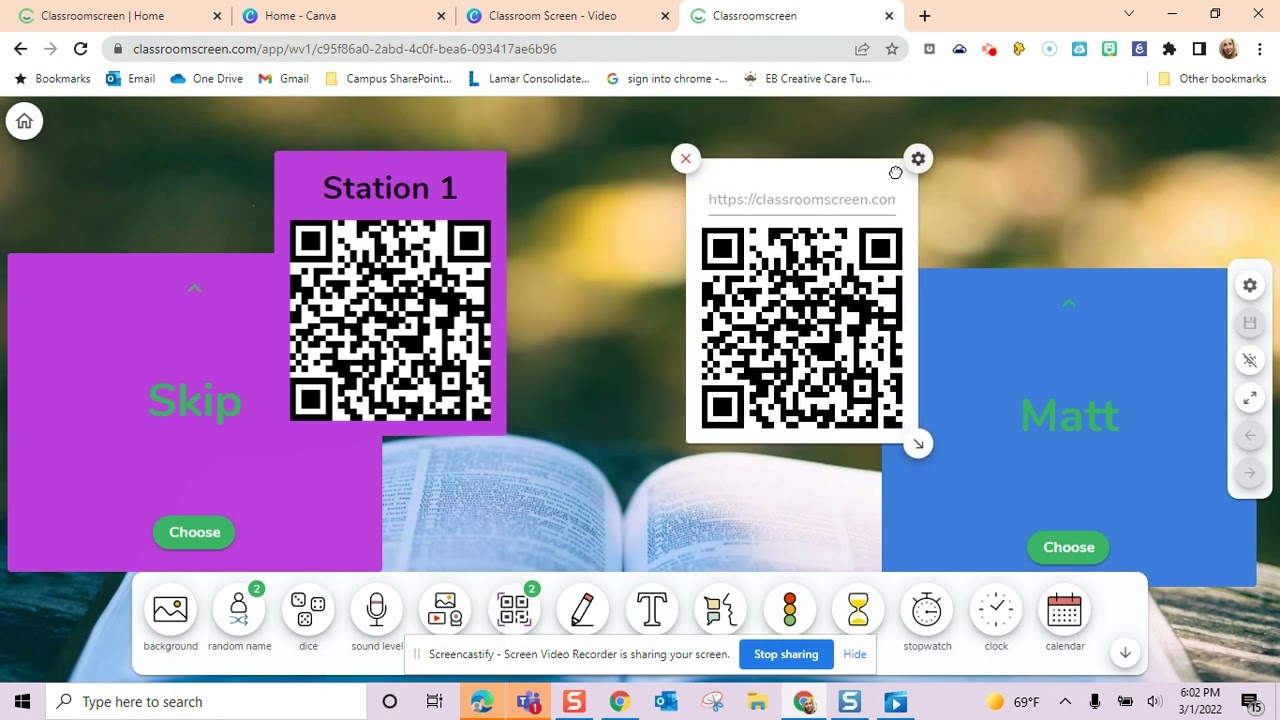Open the dice widget
Viewport: 1280px width, 720px height.
click(x=308, y=610)
